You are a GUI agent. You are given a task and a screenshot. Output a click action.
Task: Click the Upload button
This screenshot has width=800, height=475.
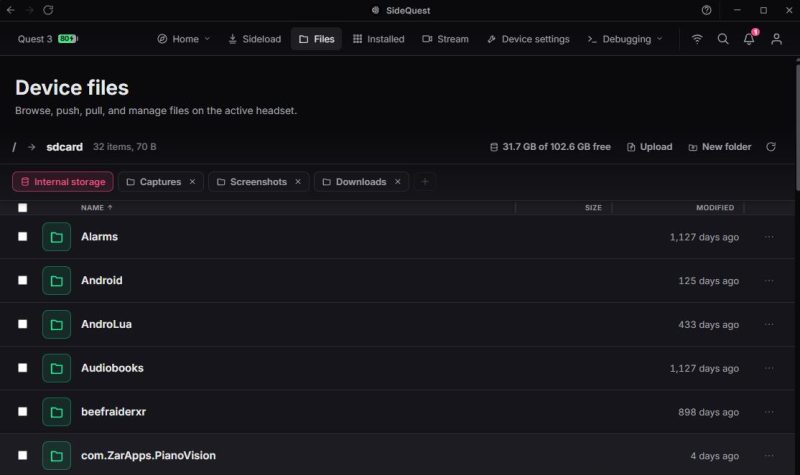click(x=649, y=147)
